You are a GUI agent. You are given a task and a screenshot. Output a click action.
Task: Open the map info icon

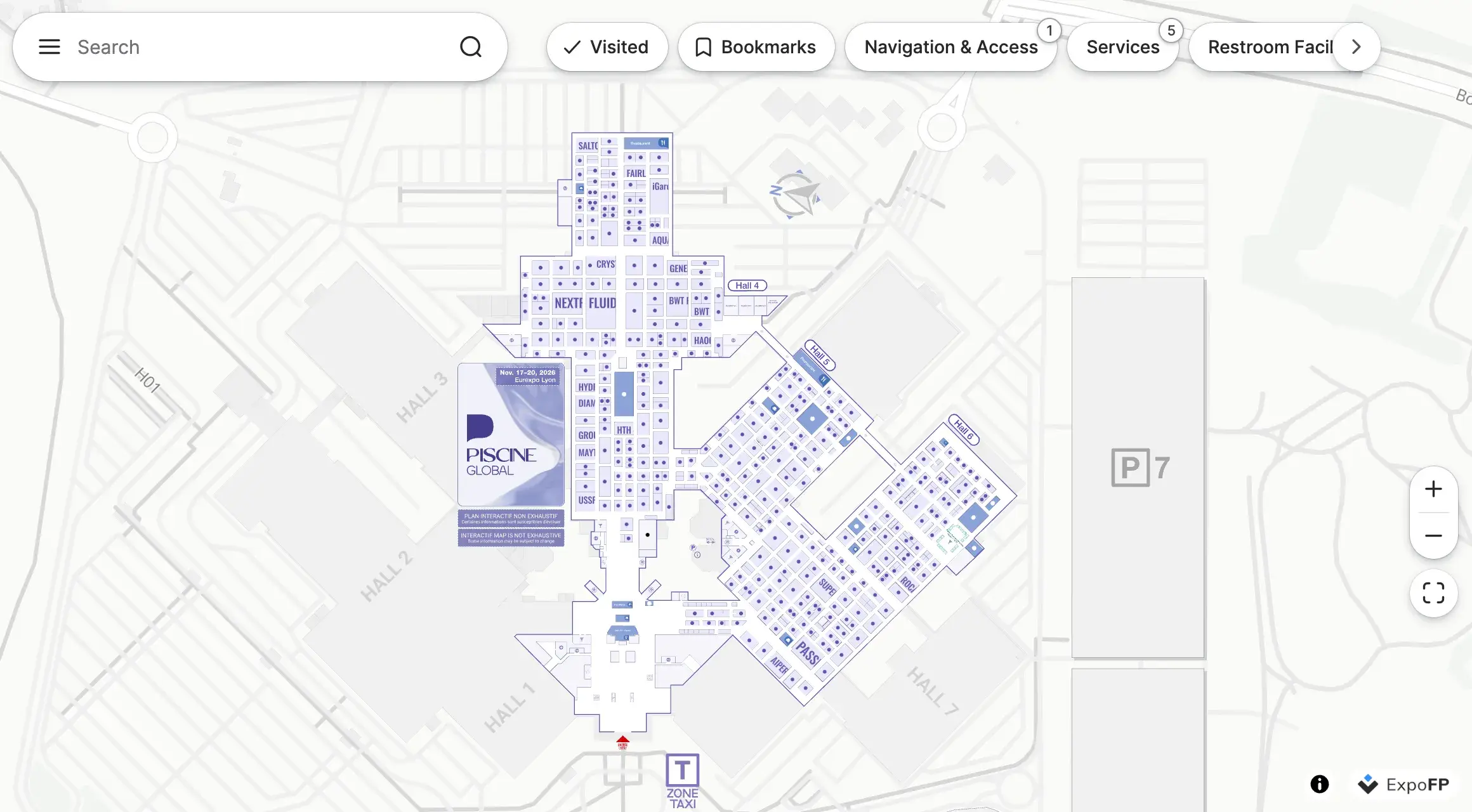[x=1320, y=784]
